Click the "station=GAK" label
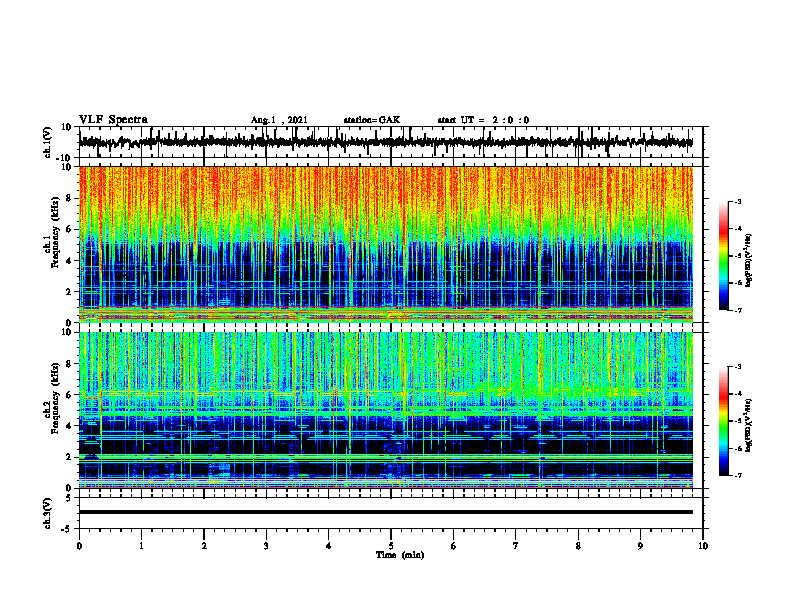Image resolution: width=792 pixels, height=612 pixels. coord(372,120)
